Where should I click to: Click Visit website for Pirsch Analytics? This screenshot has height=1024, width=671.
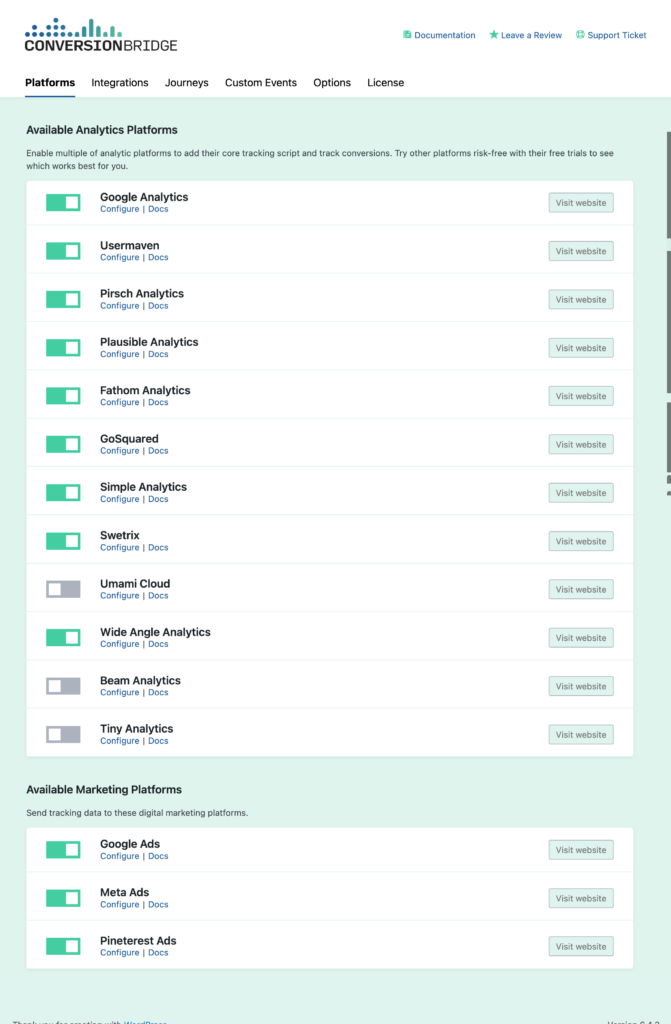pyautogui.click(x=580, y=299)
